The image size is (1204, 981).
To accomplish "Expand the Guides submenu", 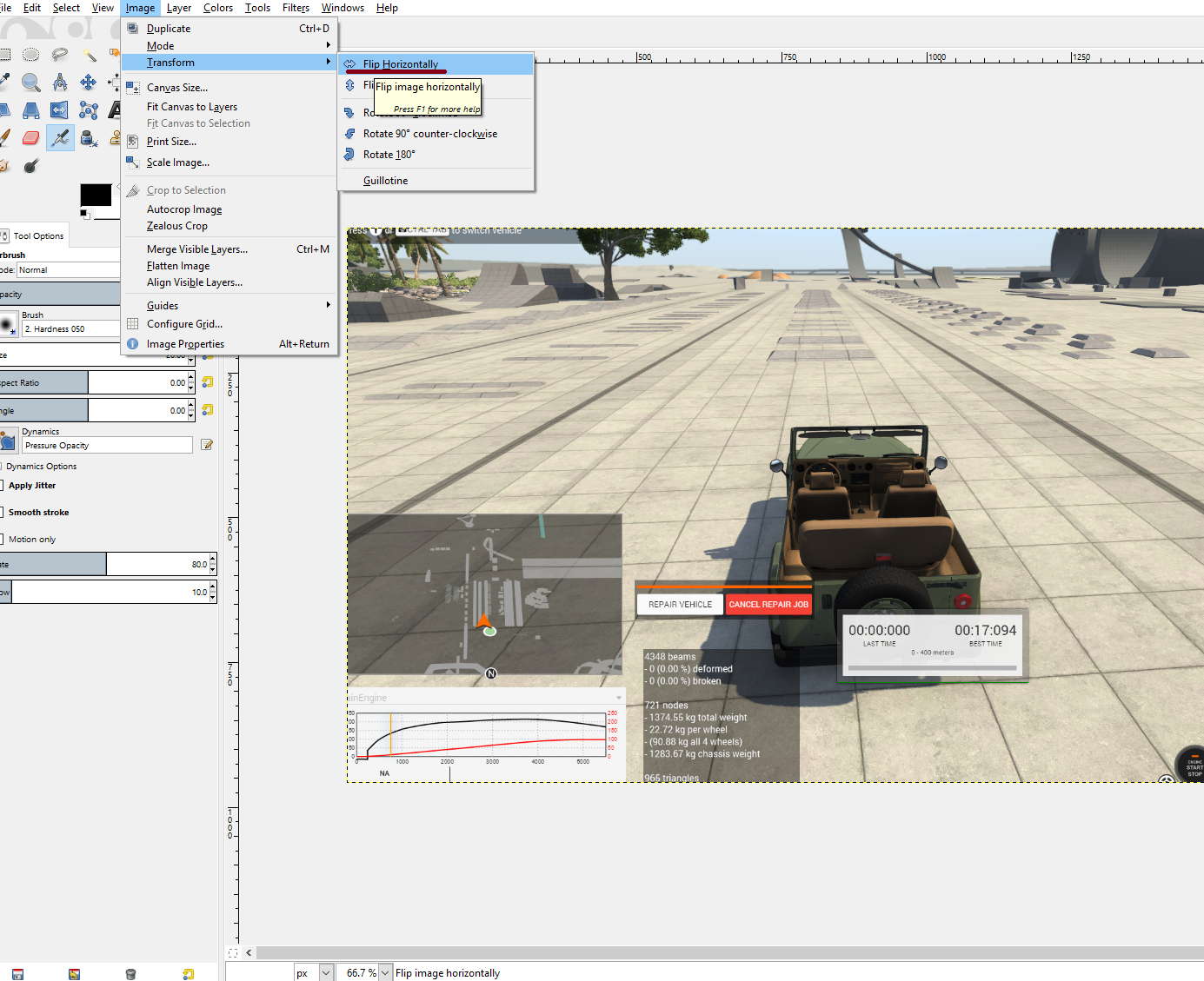I will coord(229,306).
